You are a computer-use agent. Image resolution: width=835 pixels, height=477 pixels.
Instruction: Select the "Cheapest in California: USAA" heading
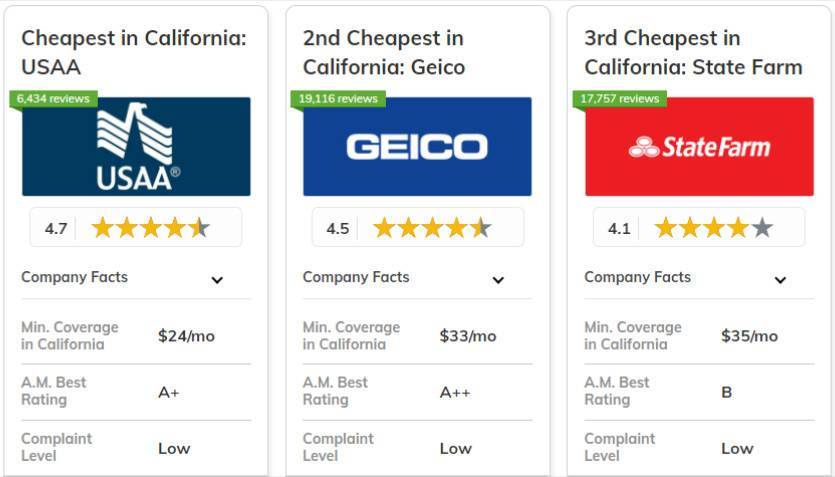pyautogui.click(x=134, y=53)
